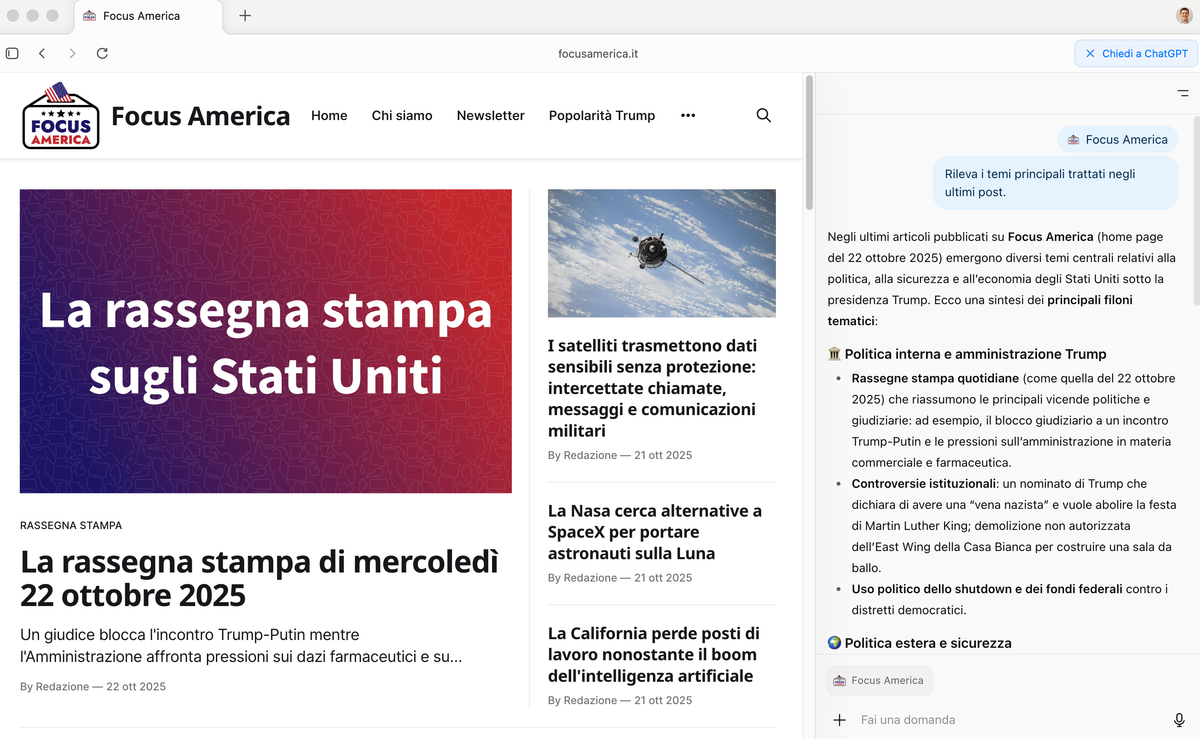Open a new tab with plus icon

(x=245, y=16)
